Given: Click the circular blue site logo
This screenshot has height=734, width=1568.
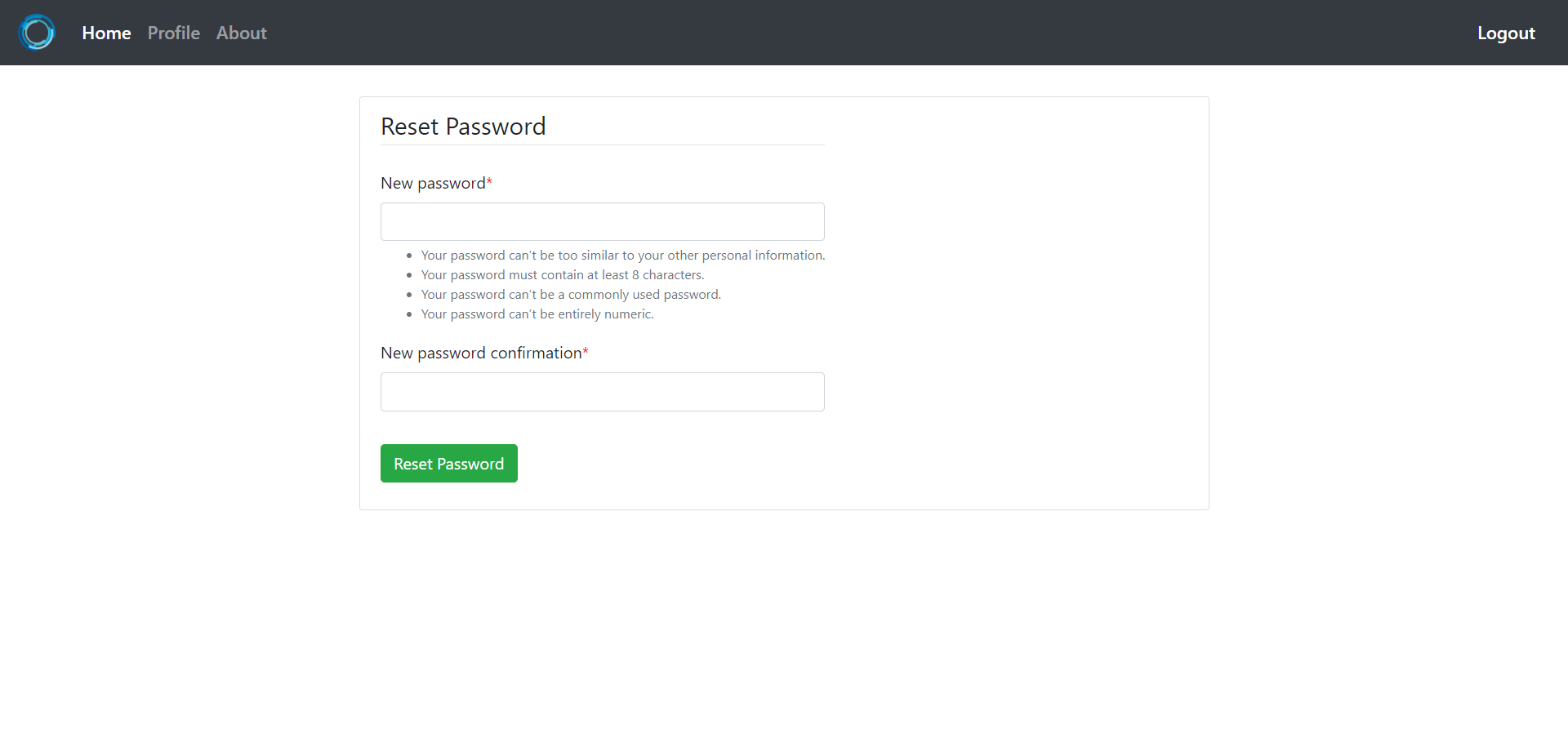Looking at the screenshot, I should [37, 33].
